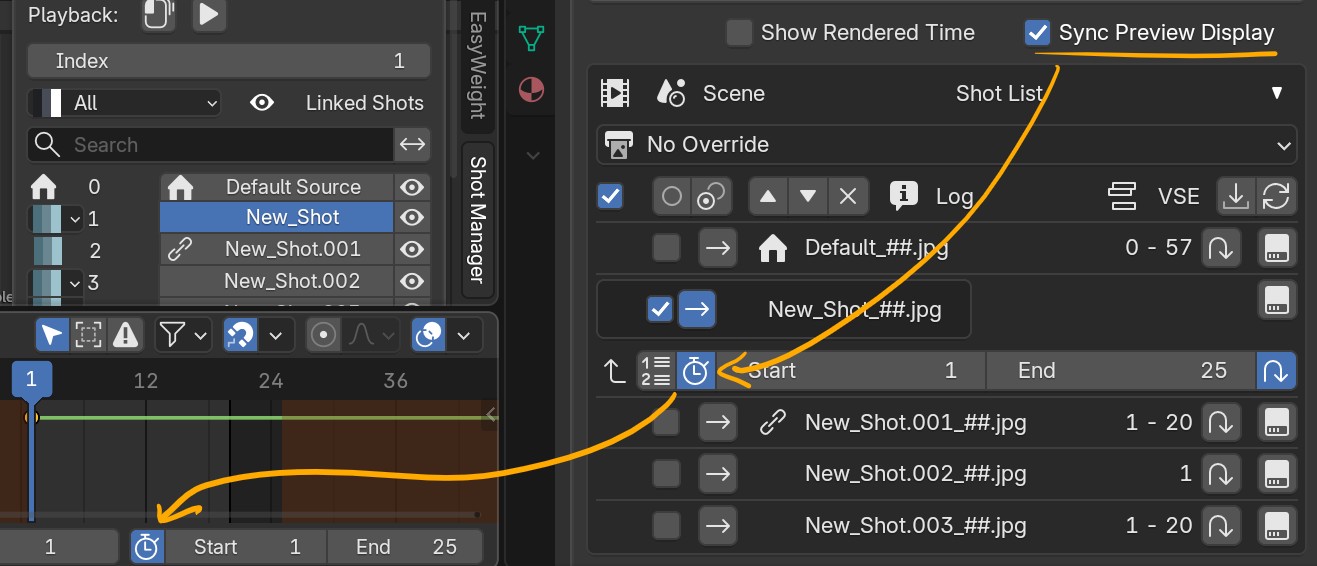
Task: Toggle the blue stopwatch button in shot settings
Action: [x=695, y=371]
